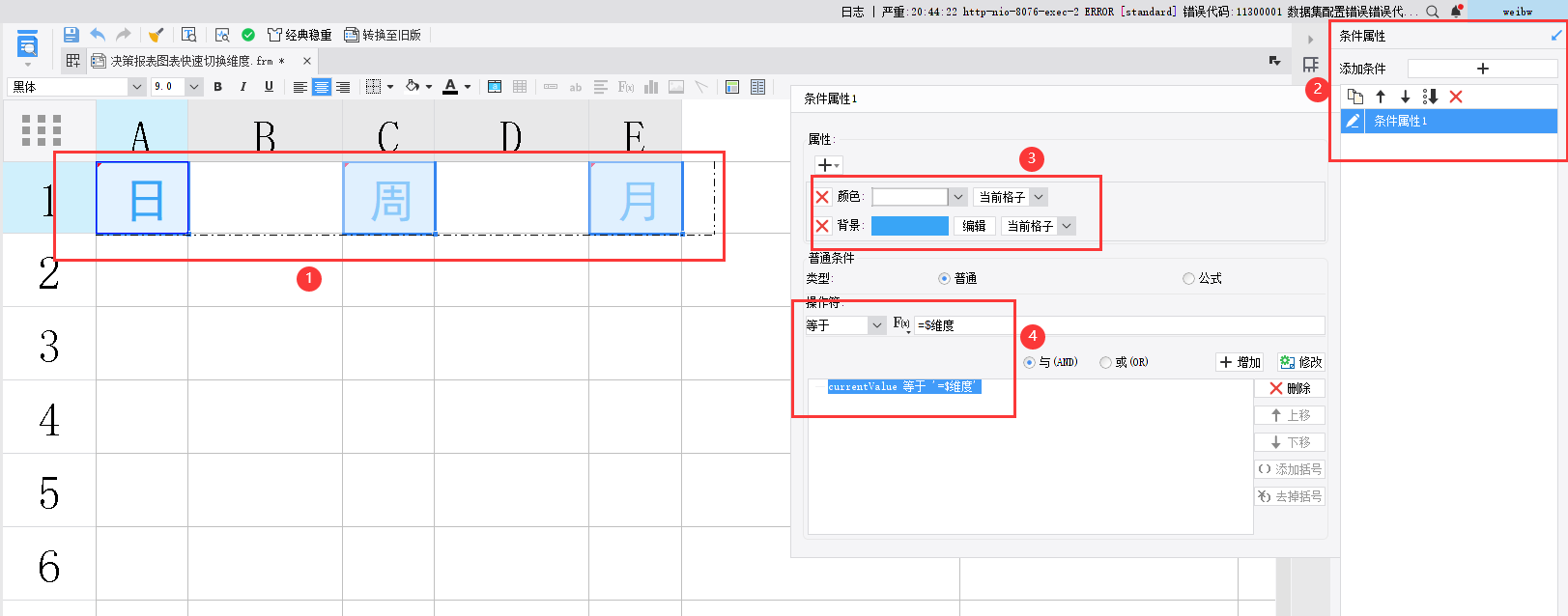Click the 日志 log label
This screenshot has height=616, width=1568.
[852, 12]
